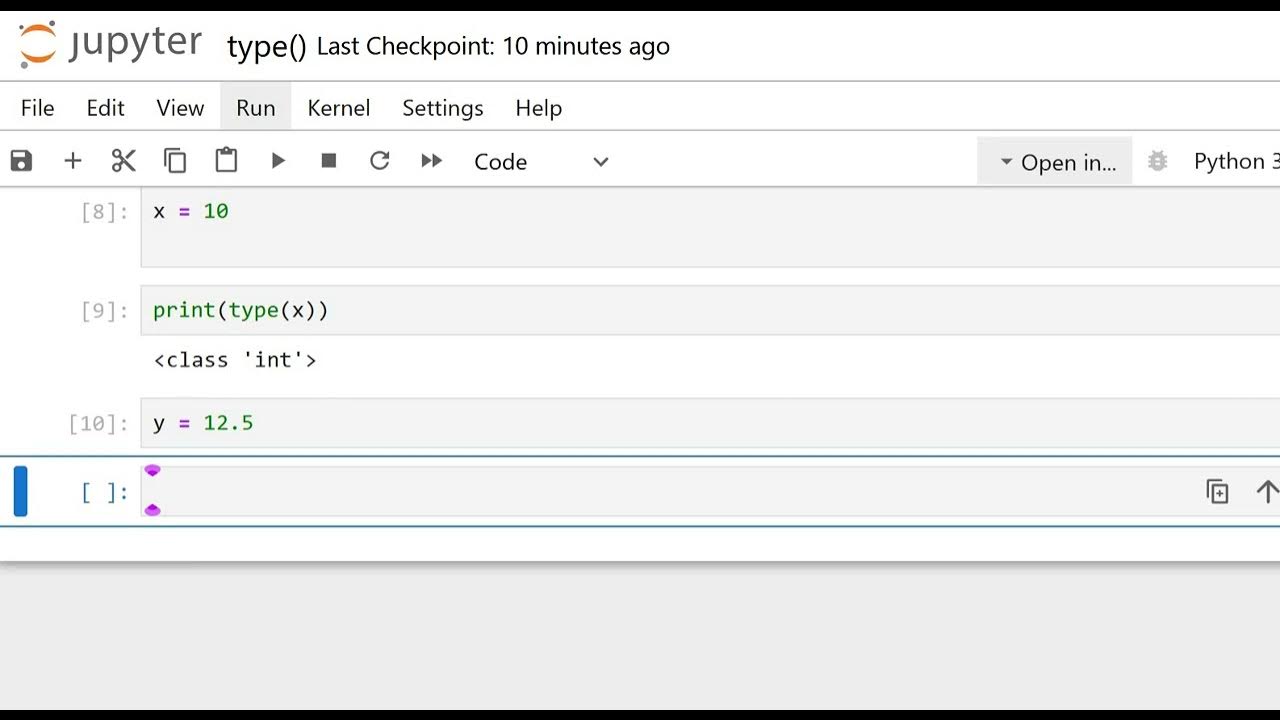This screenshot has height=720, width=1280.
Task: Cut selected cell with scissors icon
Action: point(123,161)
